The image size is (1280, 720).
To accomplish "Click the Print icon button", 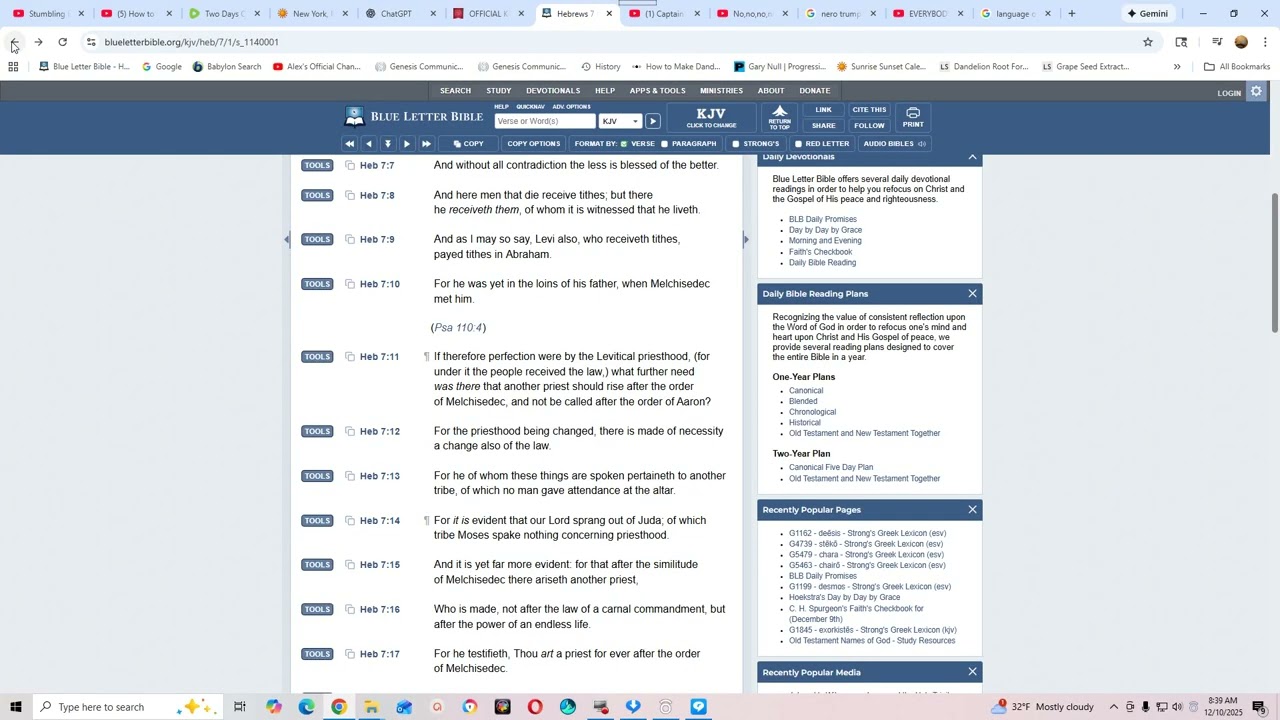I will coord(913,117).
